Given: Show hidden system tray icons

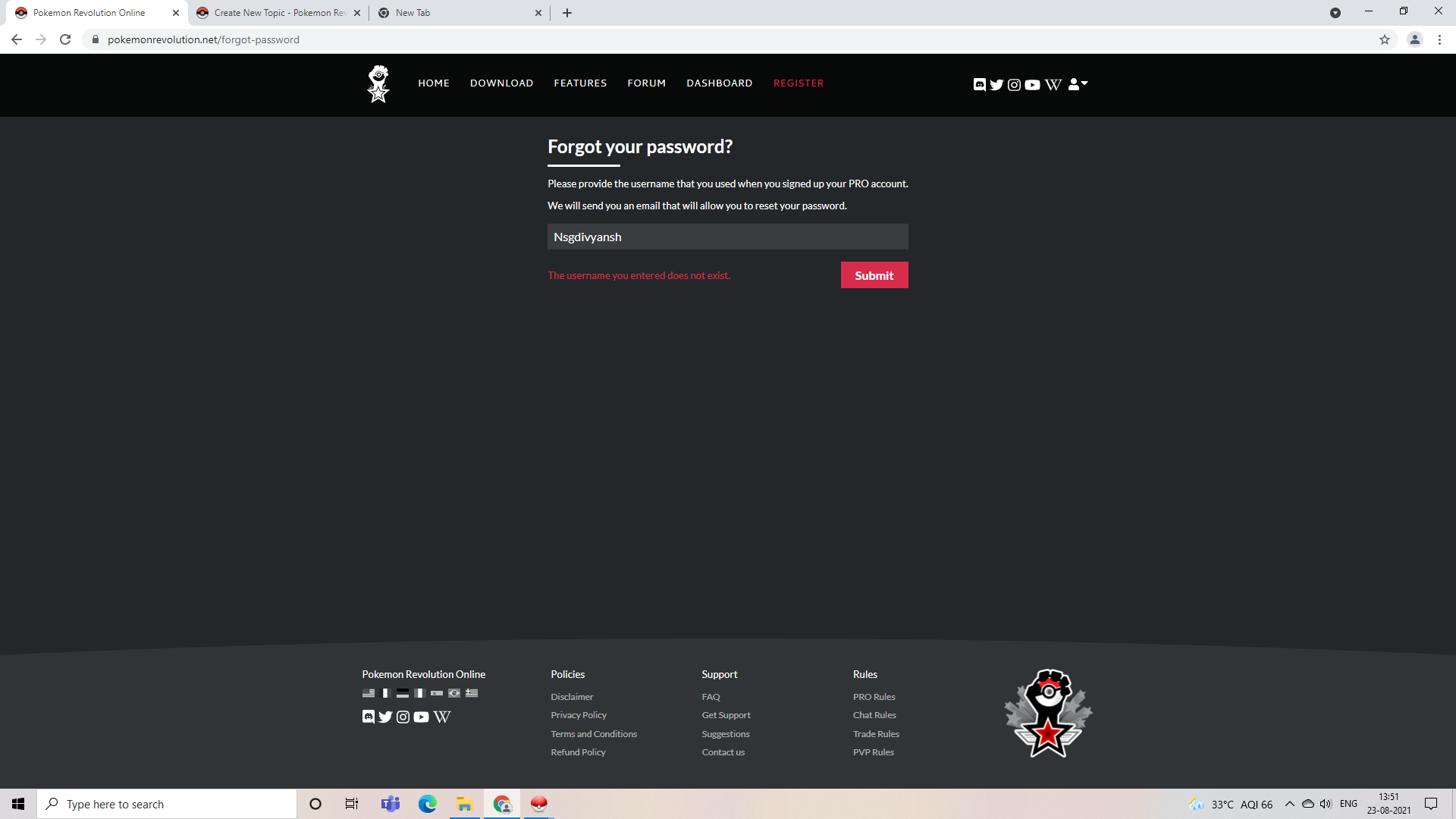Looking at the screenshot, I should pos(1289,804).
